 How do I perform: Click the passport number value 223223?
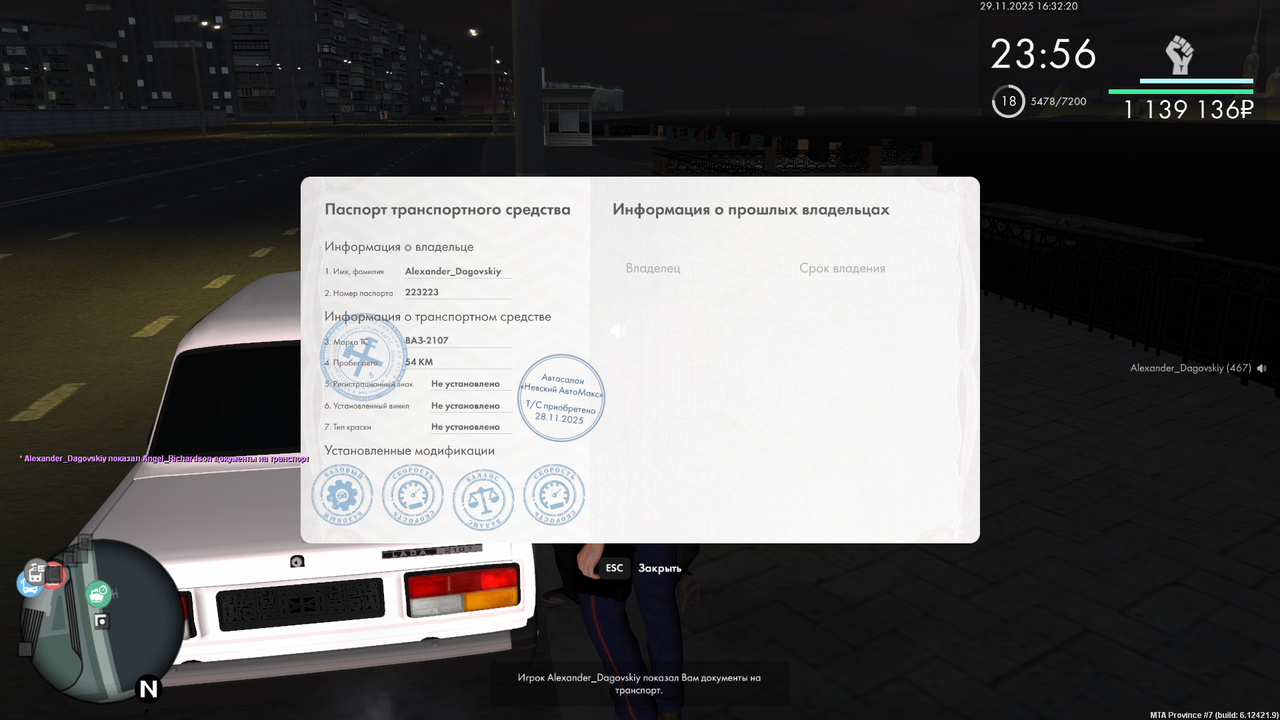[422, 292]
